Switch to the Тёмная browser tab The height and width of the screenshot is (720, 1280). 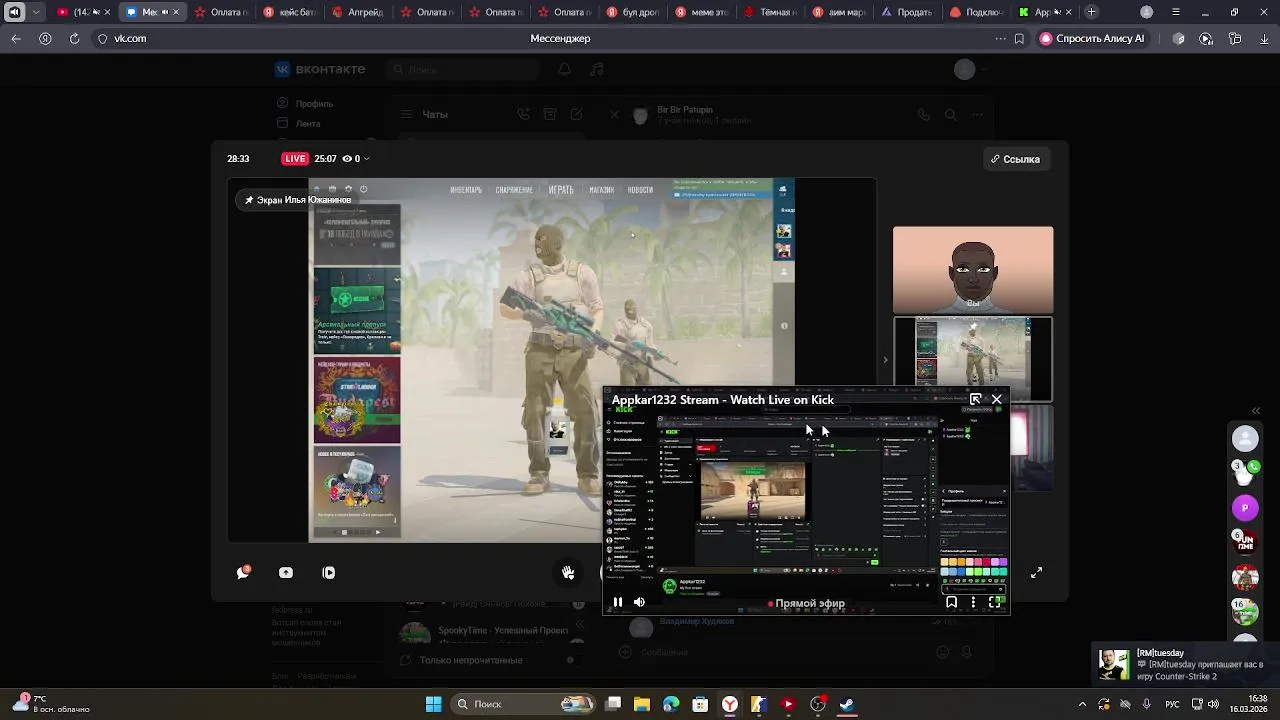770,12
